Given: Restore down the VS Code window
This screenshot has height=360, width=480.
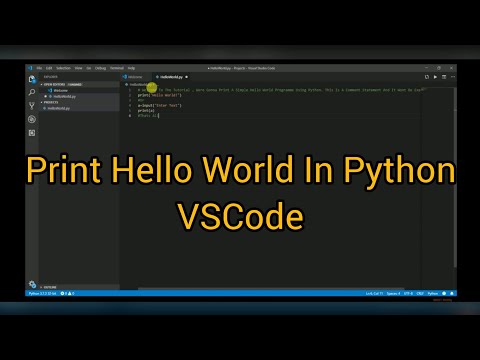Looking at the screenshot, I should tap(439, 68).
